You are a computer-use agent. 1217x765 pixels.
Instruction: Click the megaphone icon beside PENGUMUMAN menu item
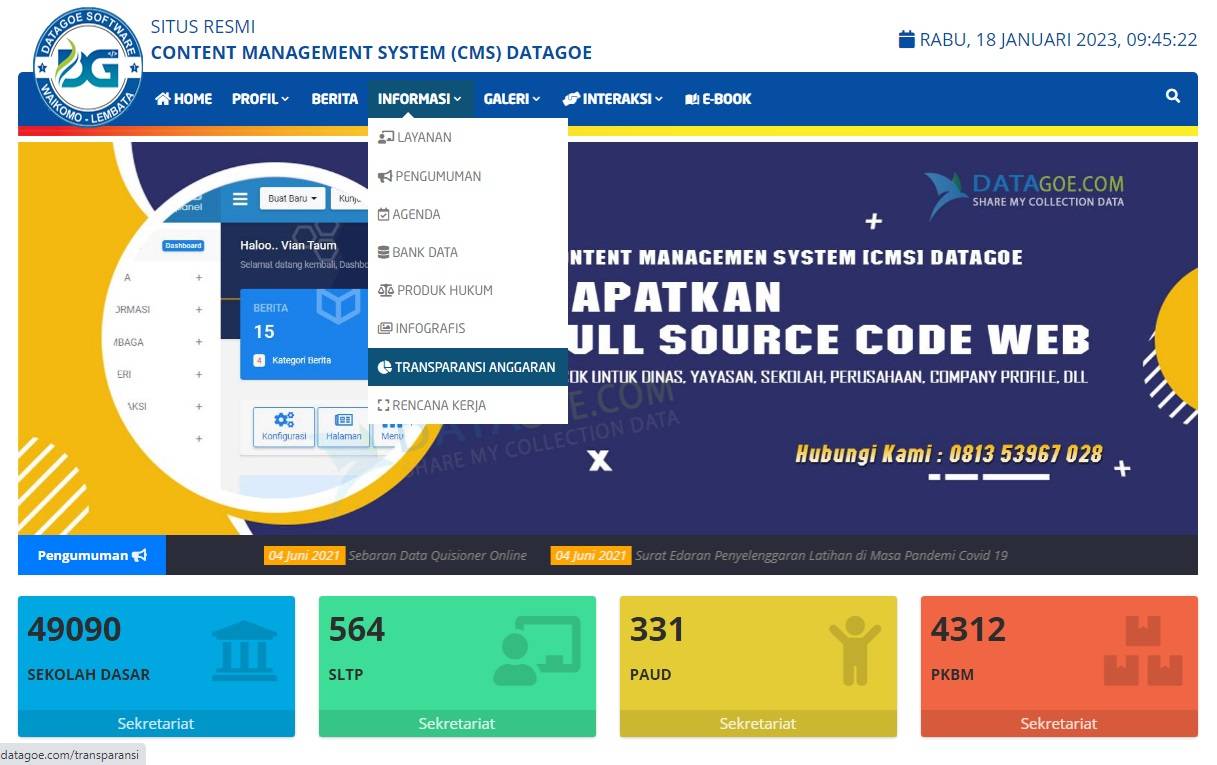point(385,176)
